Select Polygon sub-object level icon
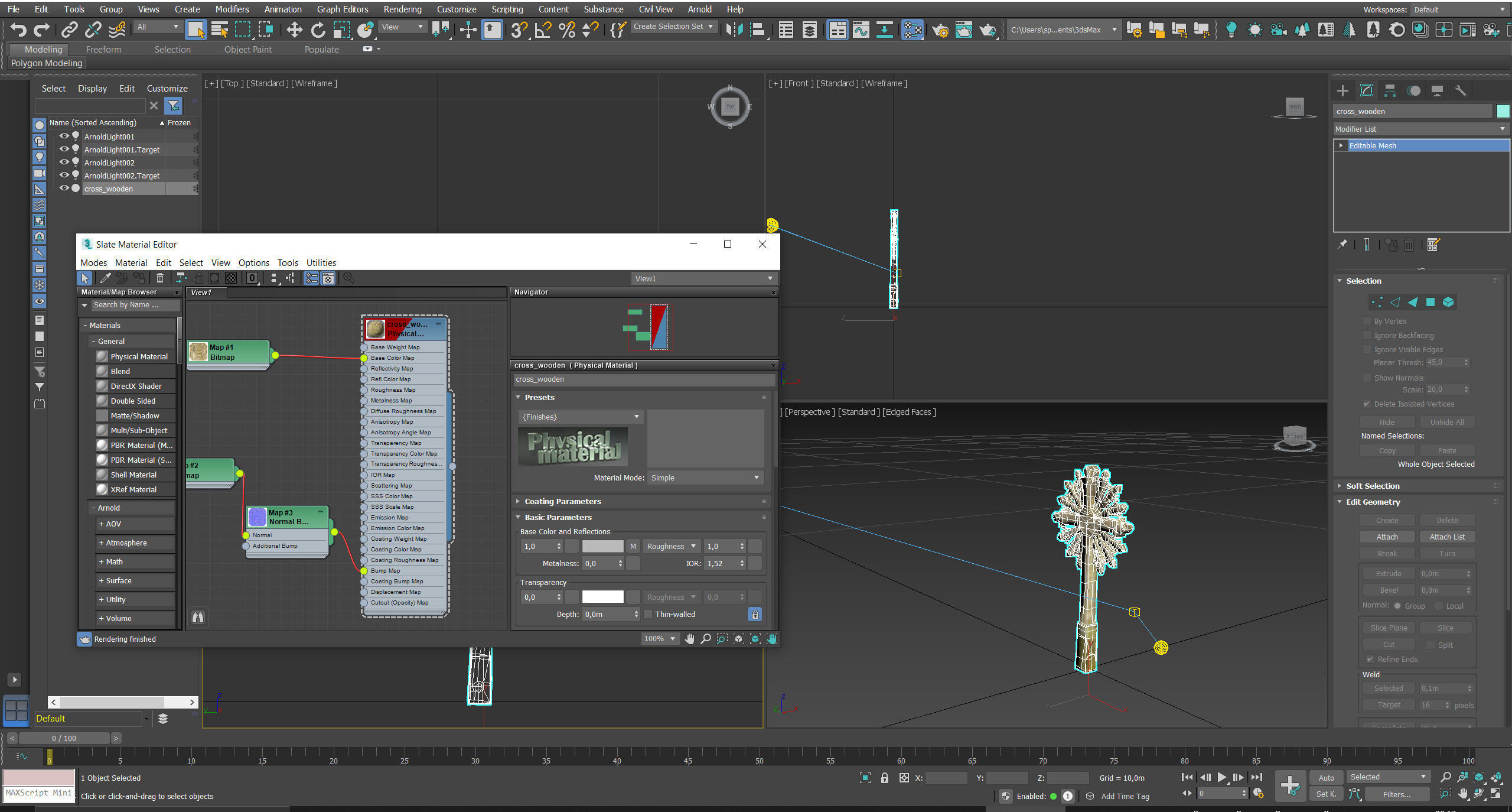 tap(1430, 302)
